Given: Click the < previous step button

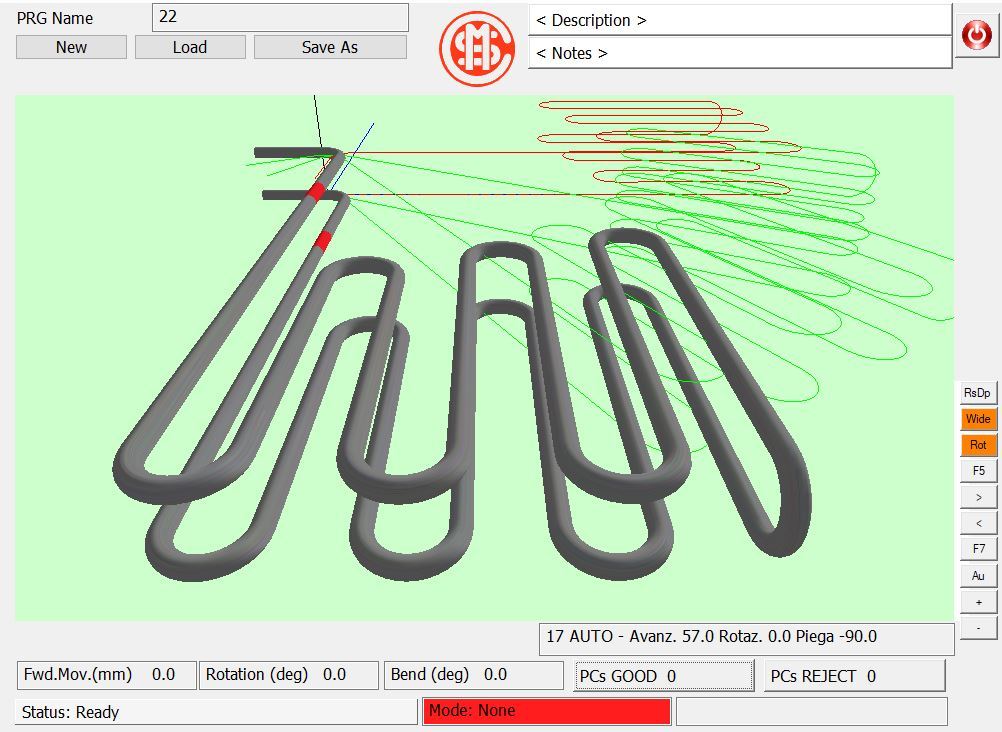Looking at the screenshot, I should (x=978, y=523).
